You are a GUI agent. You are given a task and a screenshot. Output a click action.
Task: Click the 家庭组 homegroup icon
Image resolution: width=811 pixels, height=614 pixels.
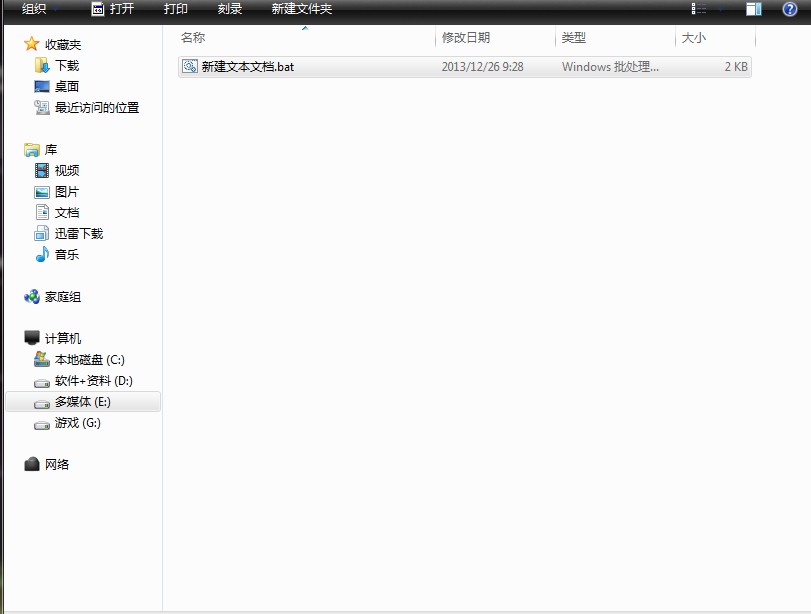coord(32,297)
